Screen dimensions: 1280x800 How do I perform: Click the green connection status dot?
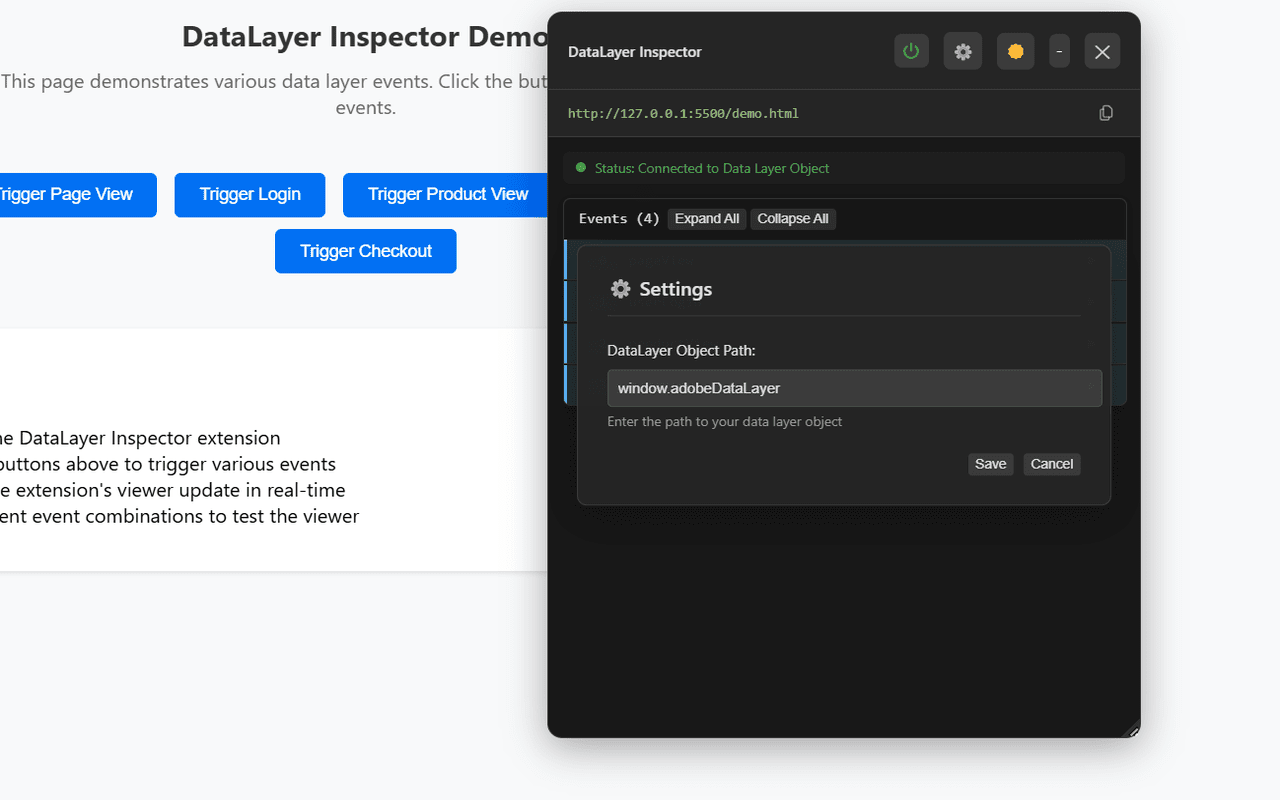pyautogui.click(x=581, y=167)
